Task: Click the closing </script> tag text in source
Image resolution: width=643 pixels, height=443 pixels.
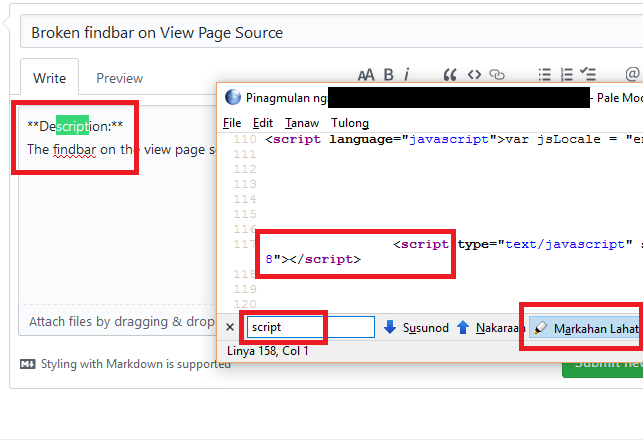Action: [326, 259]
